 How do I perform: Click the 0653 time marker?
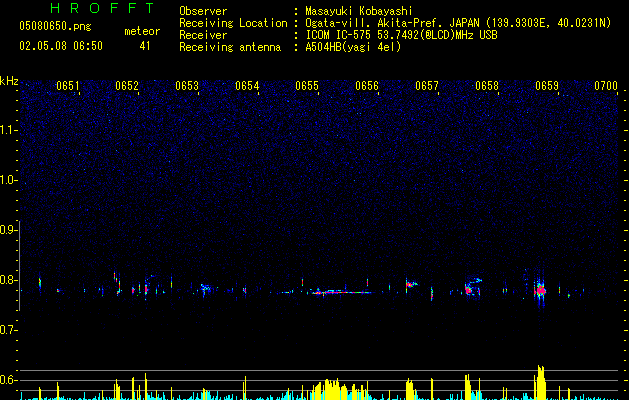[x=187, y=86]
